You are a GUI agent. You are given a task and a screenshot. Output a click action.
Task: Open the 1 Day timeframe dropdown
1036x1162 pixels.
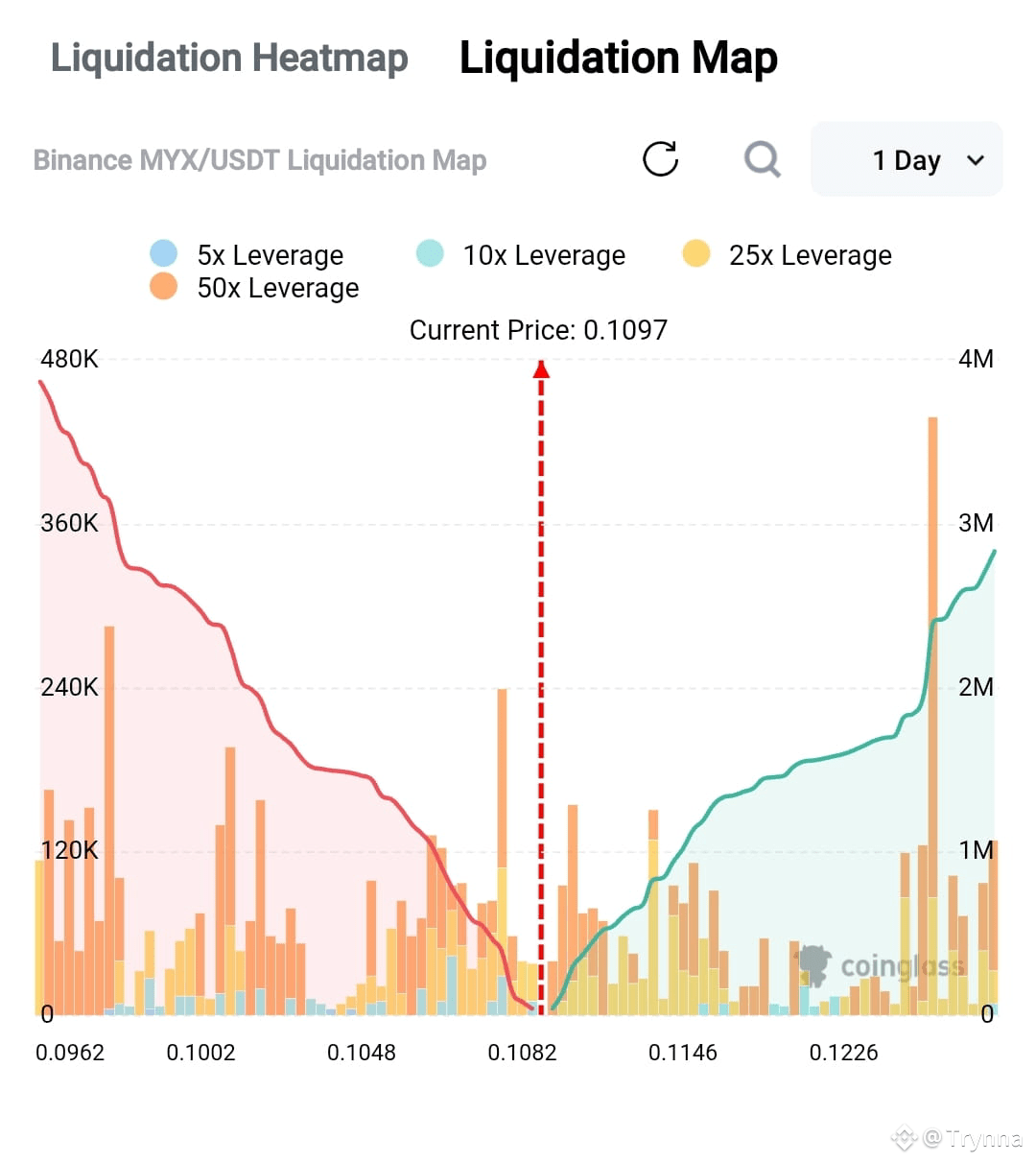click(x=906, y=159)
